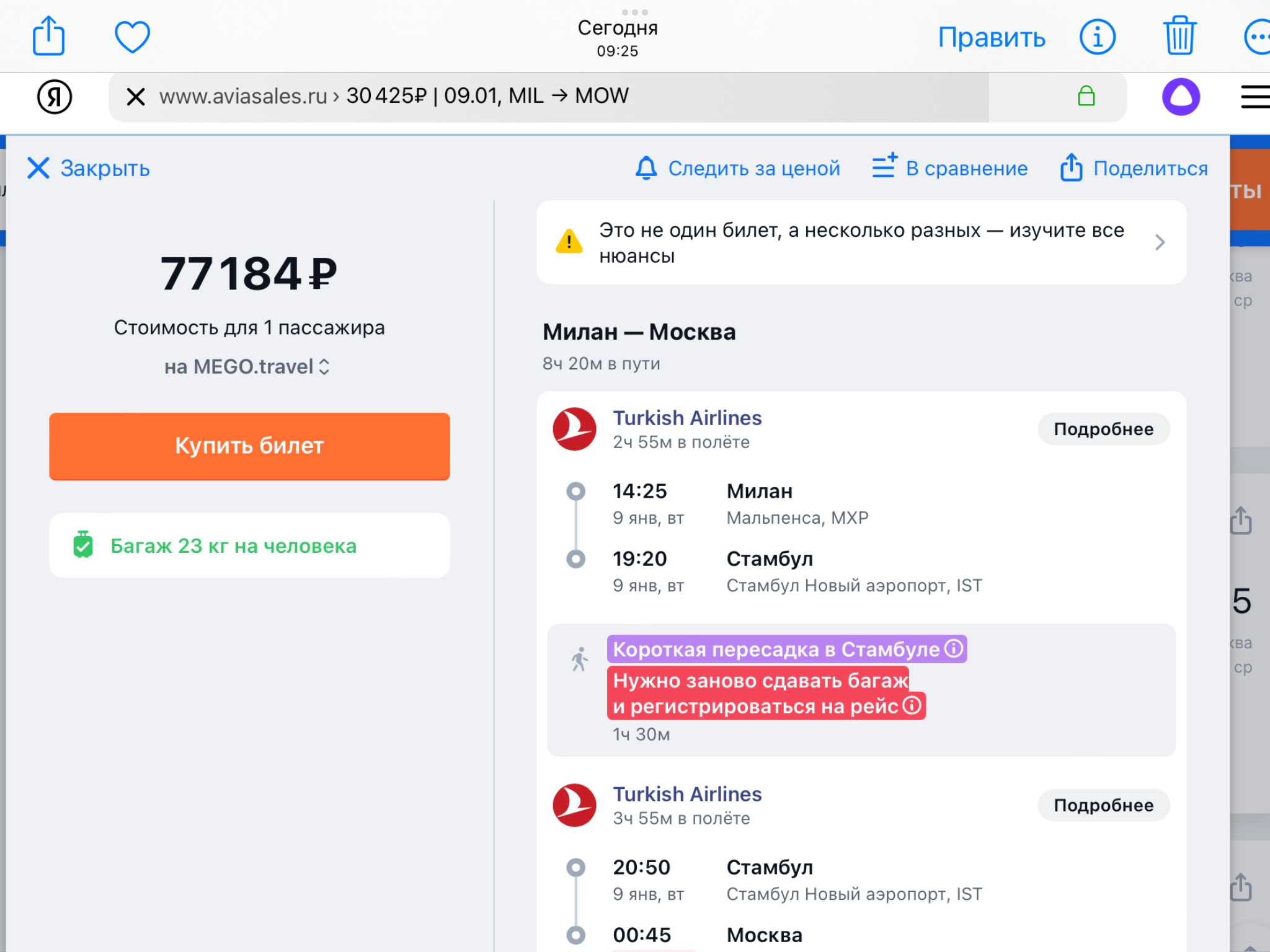Show info on re-checking baggage red label
The width and height of the screenshot is (1270, 952).
[912, 705]
